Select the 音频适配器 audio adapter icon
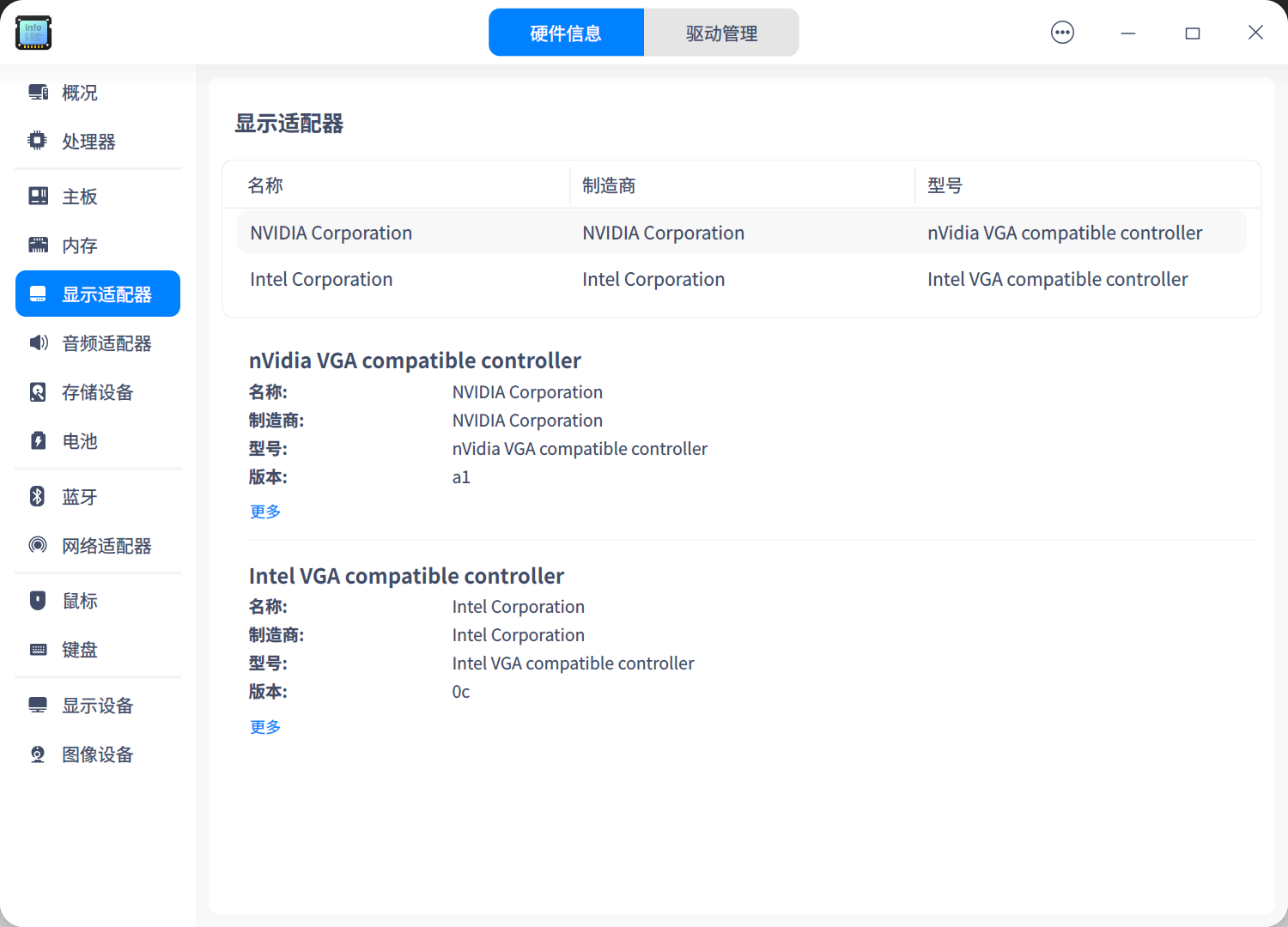The width and height of the screenshot is (1288, 927). tap(38, 342)
